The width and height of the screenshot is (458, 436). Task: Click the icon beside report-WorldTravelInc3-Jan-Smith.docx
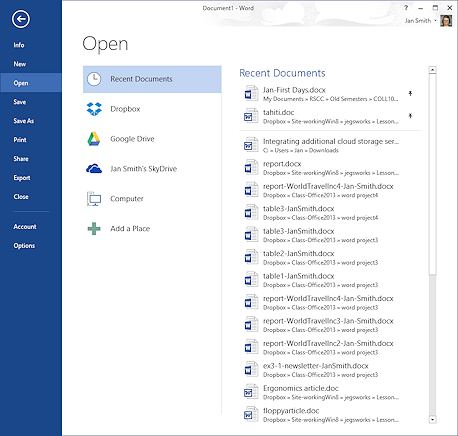tap(251, 324)
